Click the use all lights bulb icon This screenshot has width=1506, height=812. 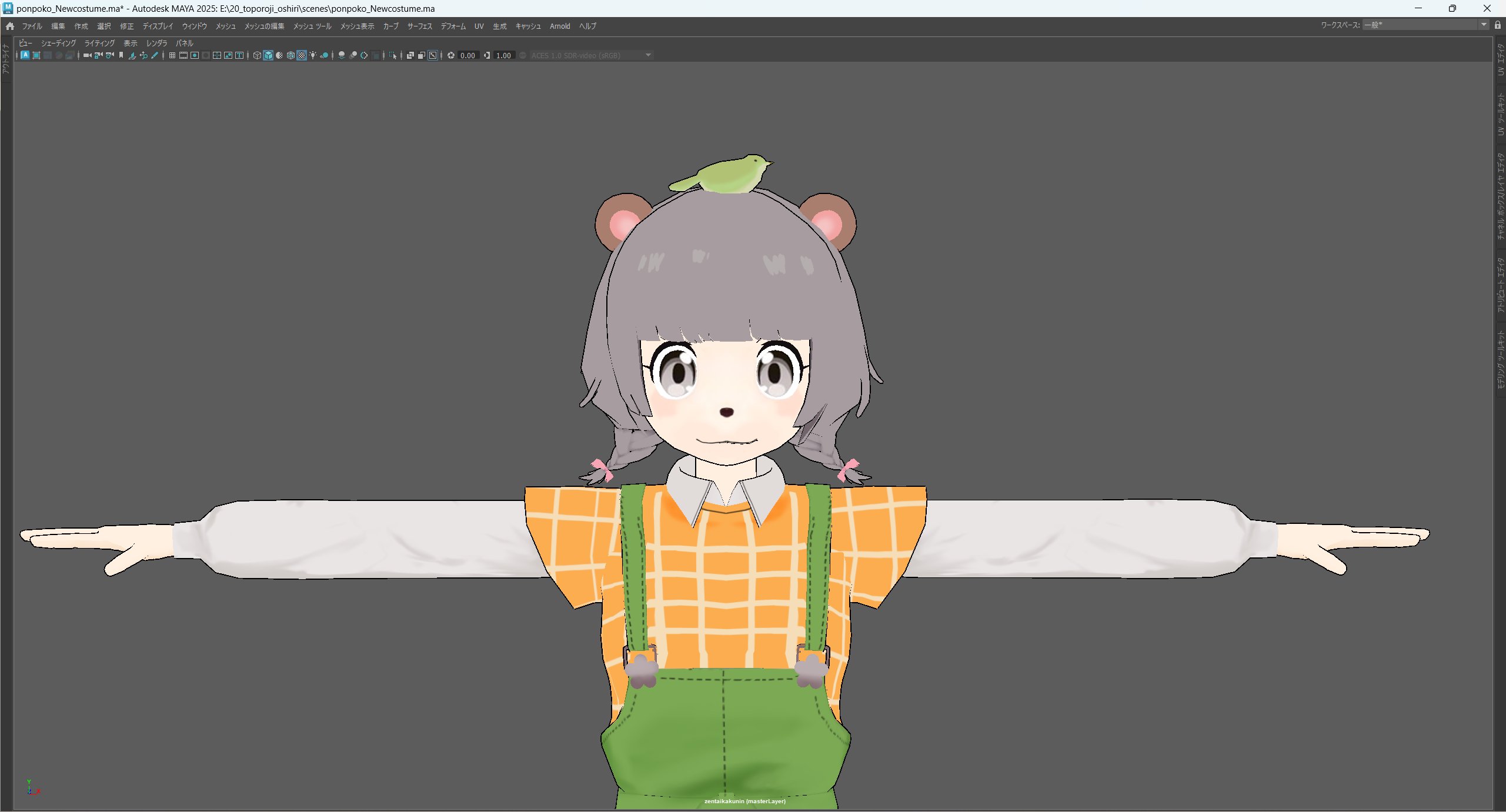[x=313, y=55]
